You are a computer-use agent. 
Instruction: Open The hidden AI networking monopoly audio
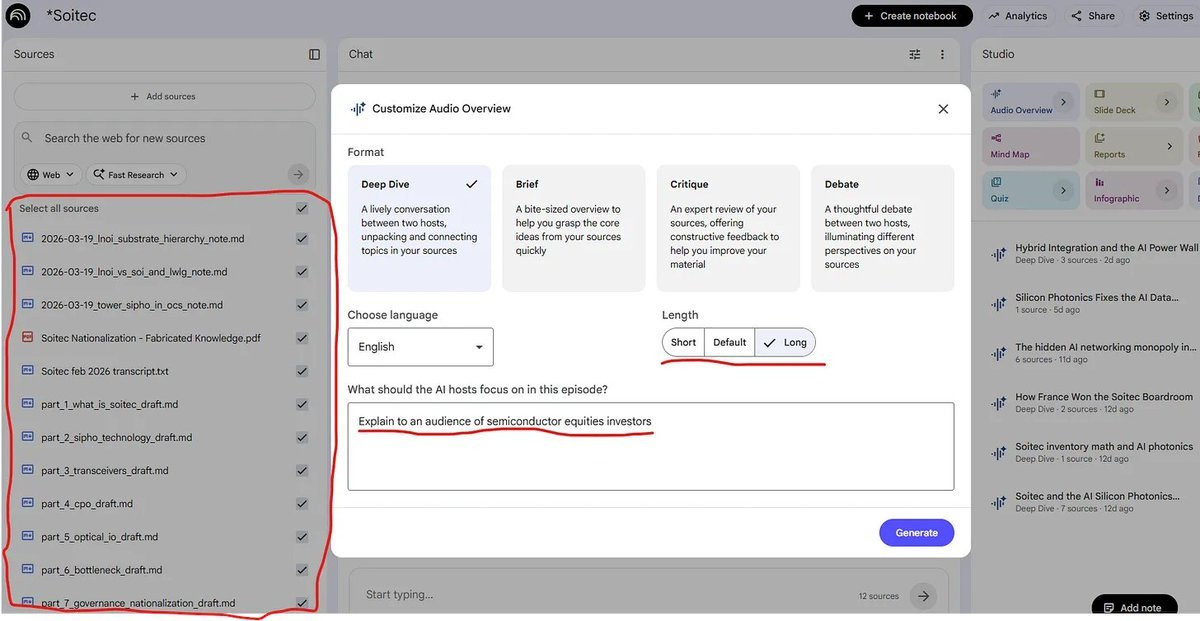point(1093,353)
